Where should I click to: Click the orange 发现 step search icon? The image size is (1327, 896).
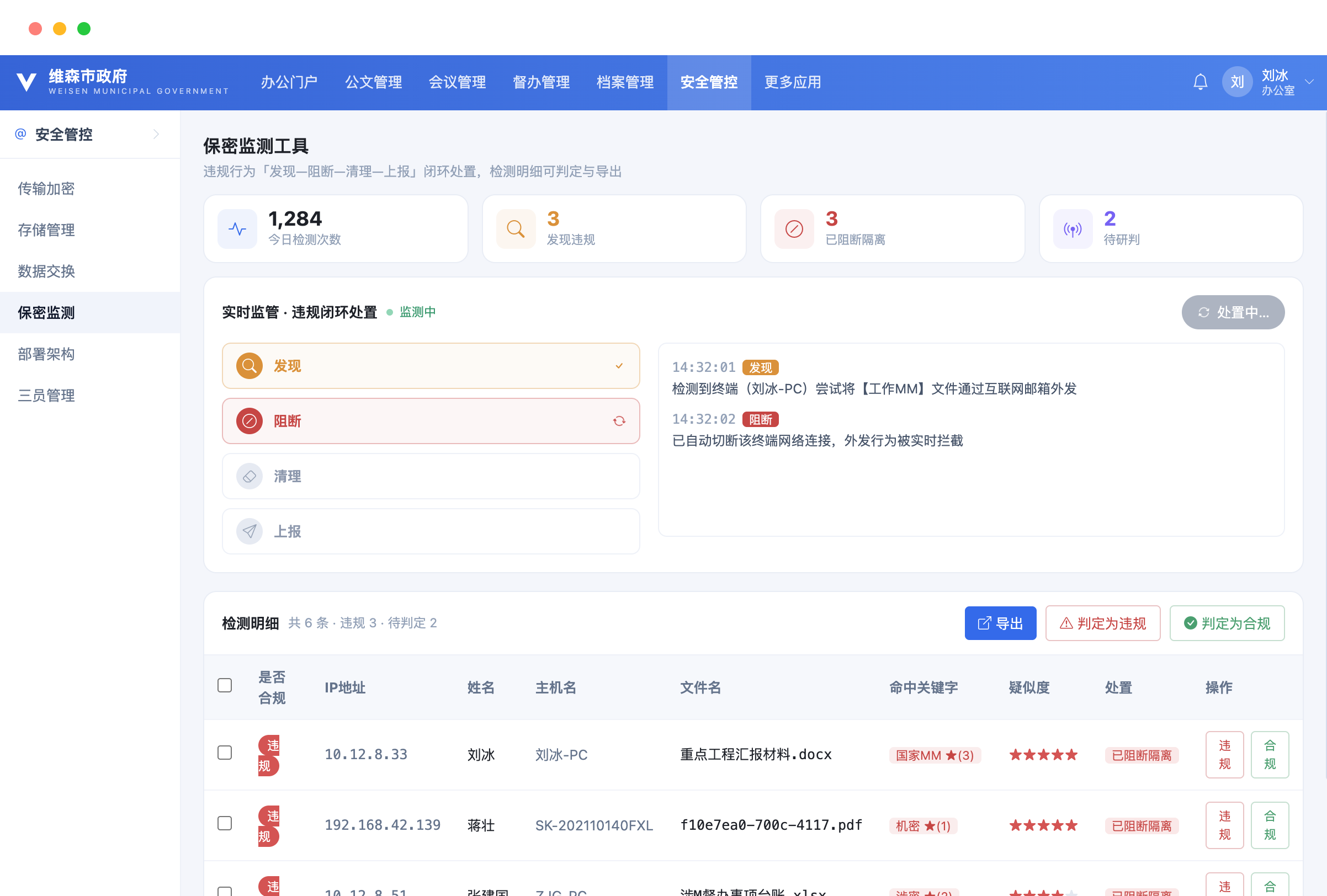click(250, 366)
